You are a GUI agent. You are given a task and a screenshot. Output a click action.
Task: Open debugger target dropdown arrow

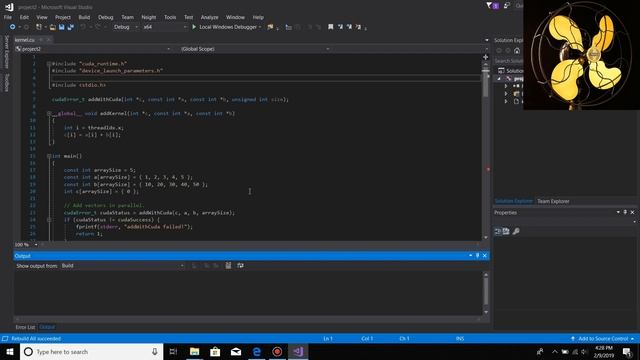[260, 27]
